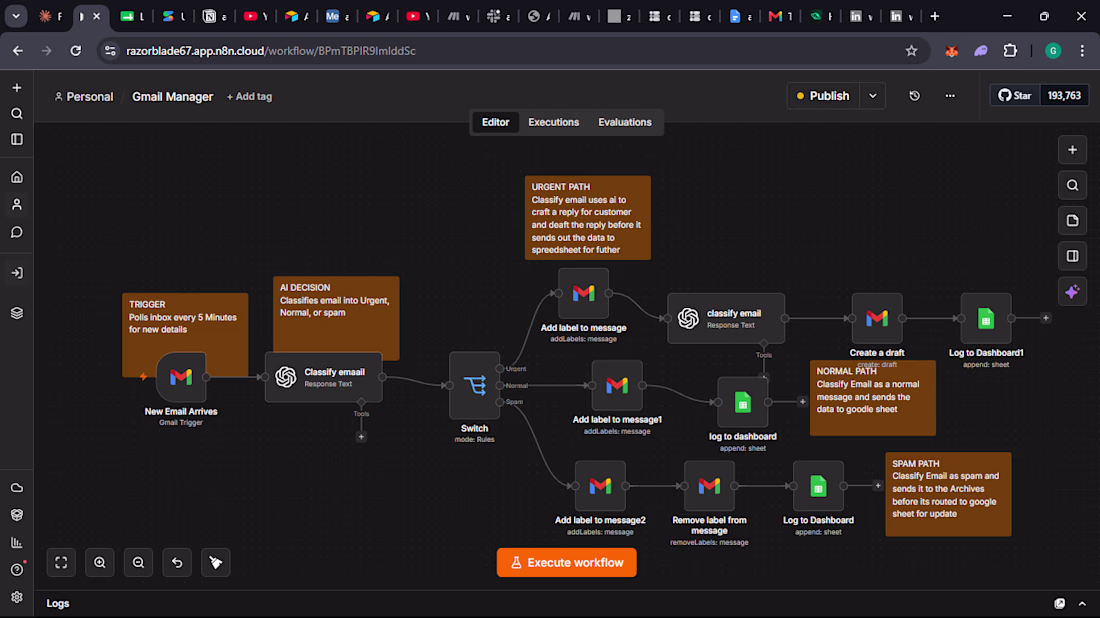Open the browser tab search dropdown

(15, 15)
